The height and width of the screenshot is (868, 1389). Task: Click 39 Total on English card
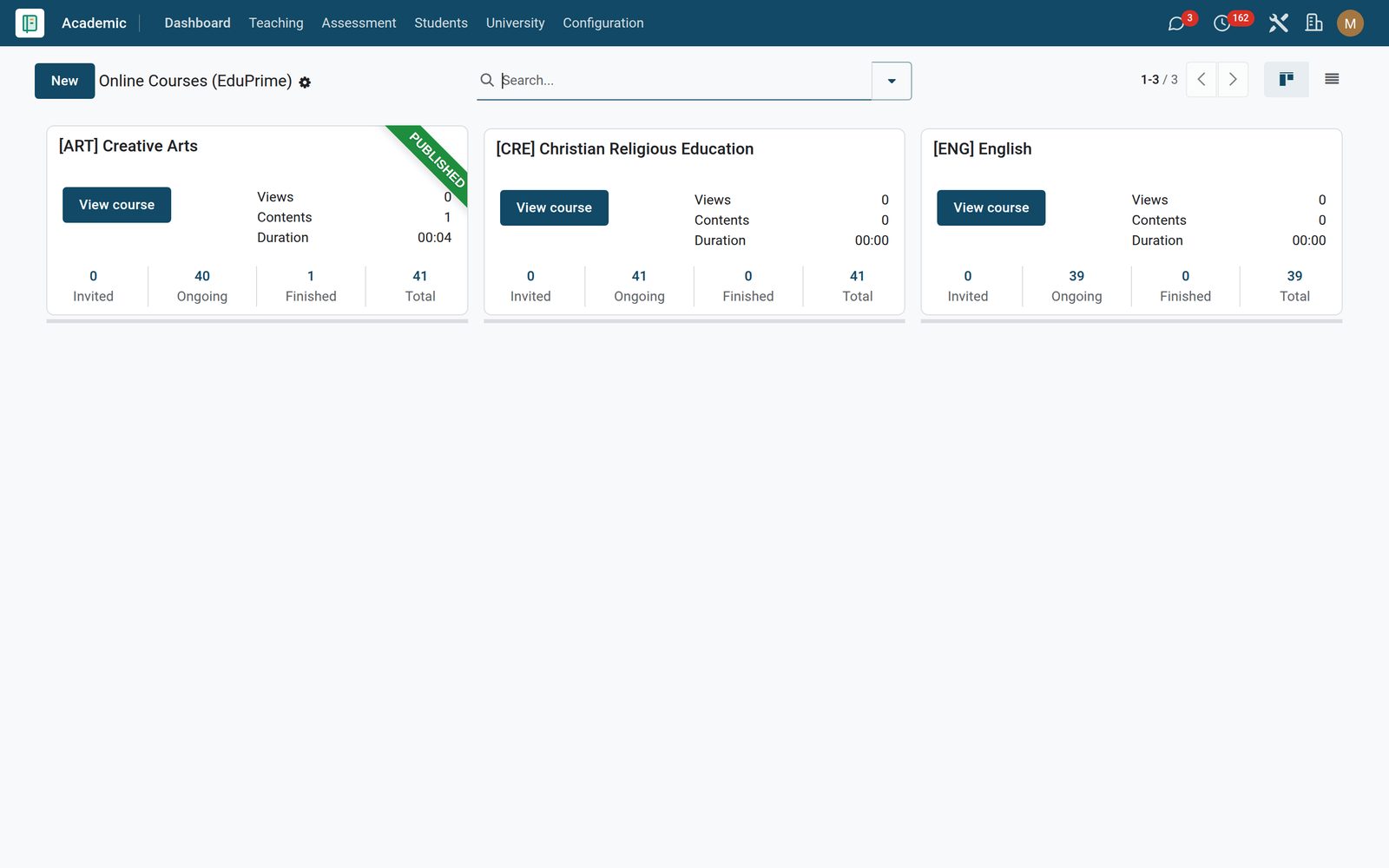1294,286
